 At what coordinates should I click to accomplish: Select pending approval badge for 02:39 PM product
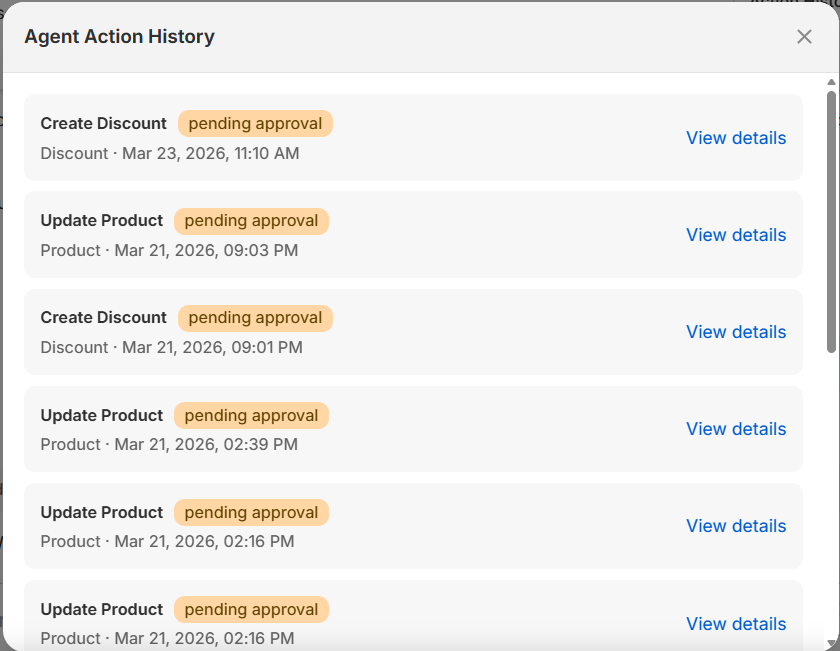pos(251,416)
